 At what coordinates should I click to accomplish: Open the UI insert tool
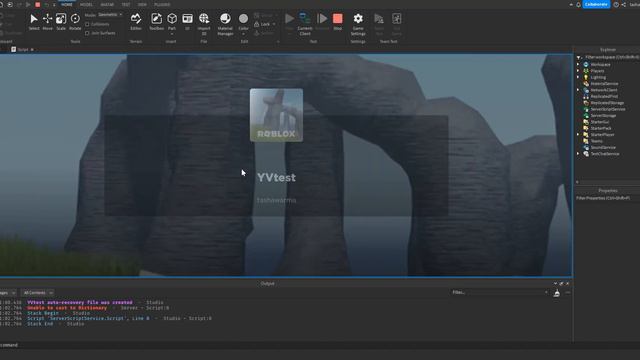tap(187, 22)
